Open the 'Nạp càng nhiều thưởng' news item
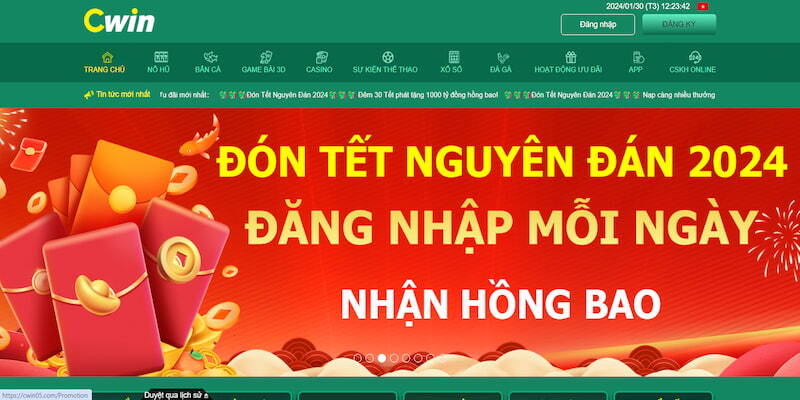800x400 pixels. (x=679, y=95)
